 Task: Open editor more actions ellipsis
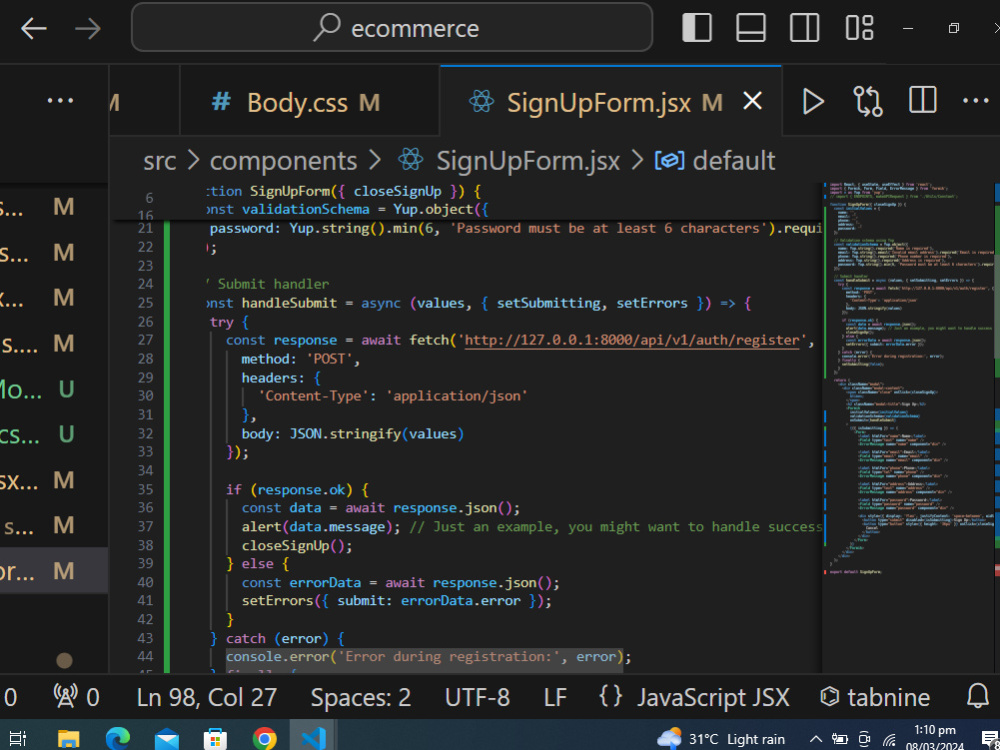976,101
